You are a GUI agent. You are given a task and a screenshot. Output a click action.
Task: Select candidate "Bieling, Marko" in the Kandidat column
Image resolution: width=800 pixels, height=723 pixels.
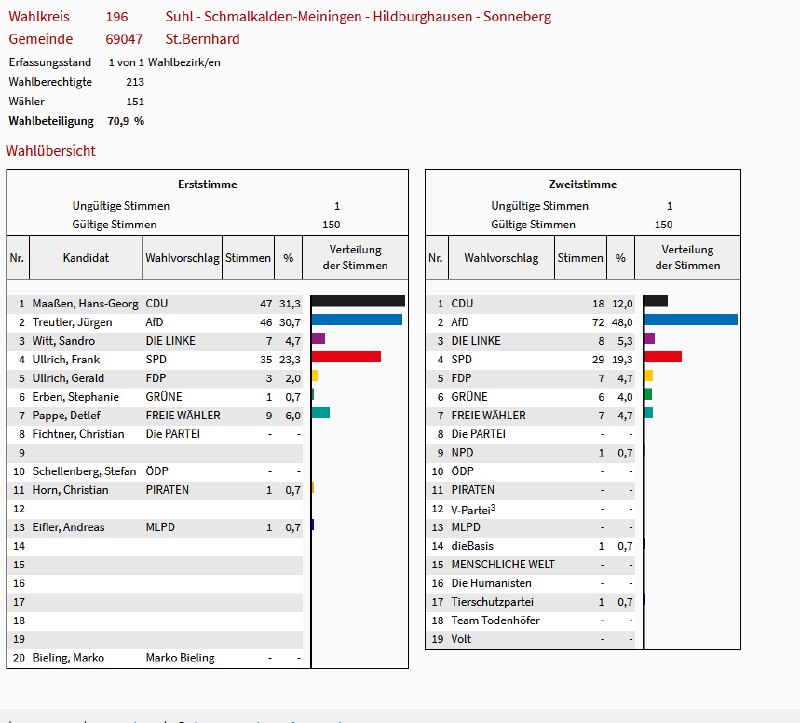[x=68, y=658]
